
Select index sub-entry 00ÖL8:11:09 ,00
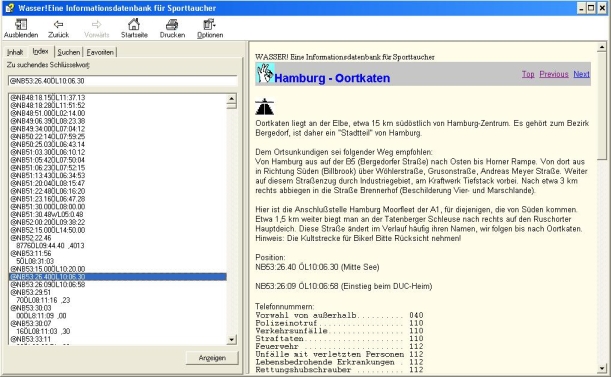coord(41,316)
